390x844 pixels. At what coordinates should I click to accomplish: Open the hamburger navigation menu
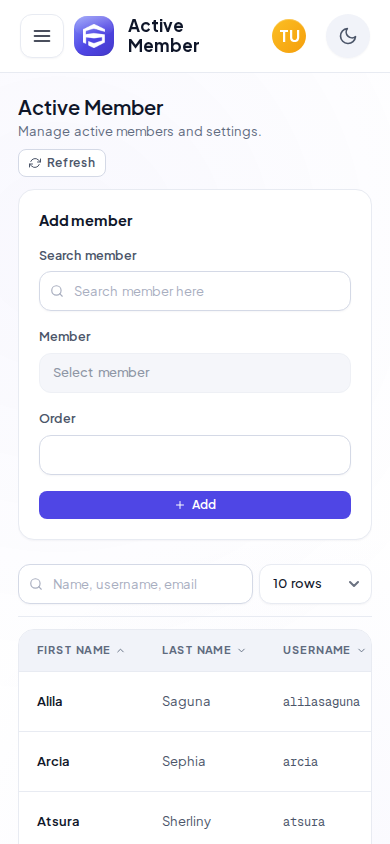pyautogui.click(x=42, y=36)
